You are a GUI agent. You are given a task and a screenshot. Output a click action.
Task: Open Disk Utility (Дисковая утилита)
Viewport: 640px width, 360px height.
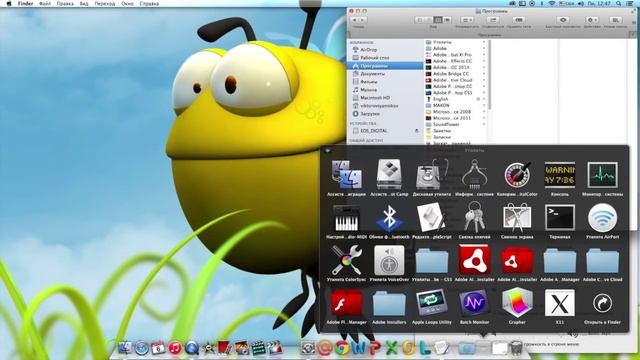(431, 174)
